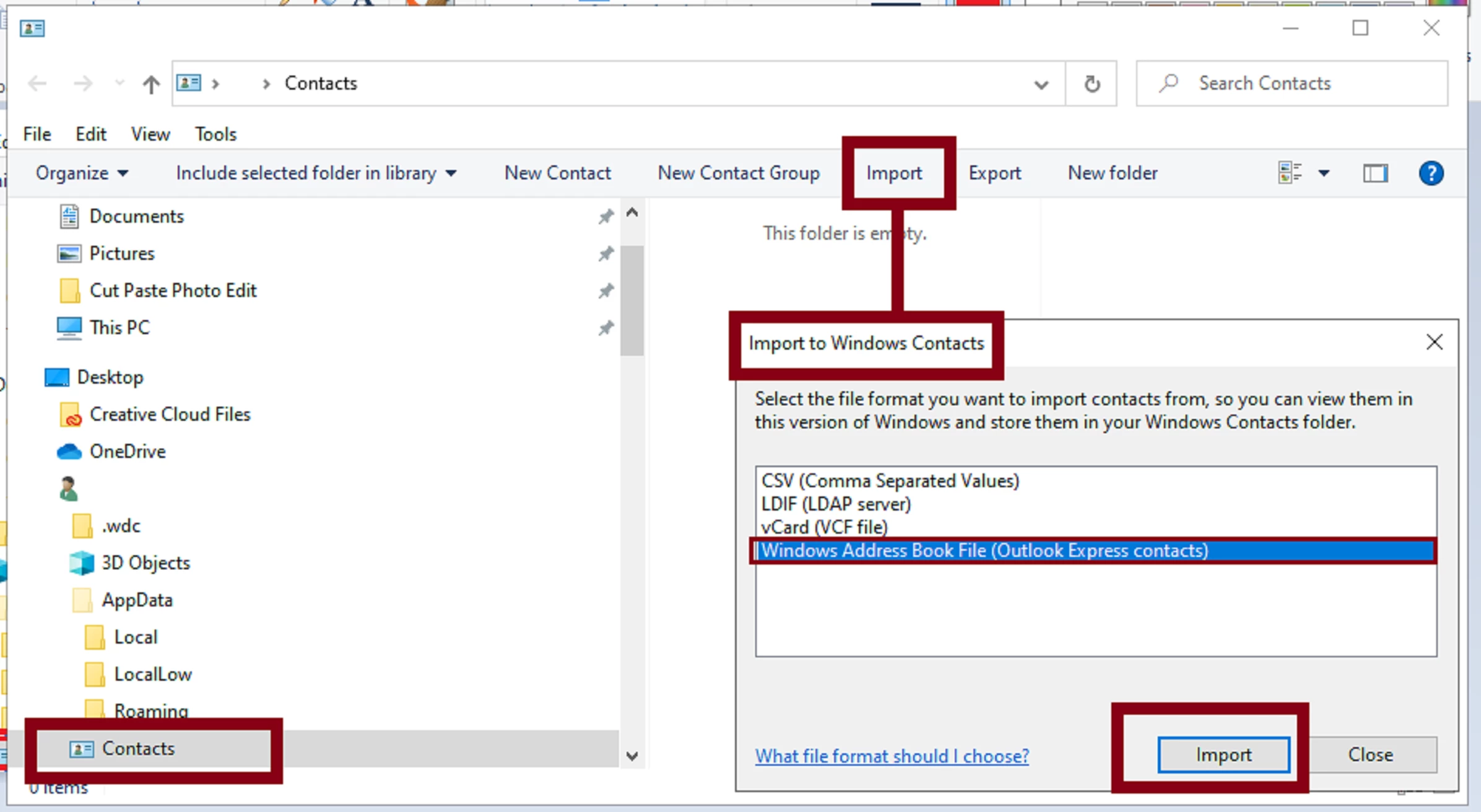Click the pin icon beside Pictures

606,254
